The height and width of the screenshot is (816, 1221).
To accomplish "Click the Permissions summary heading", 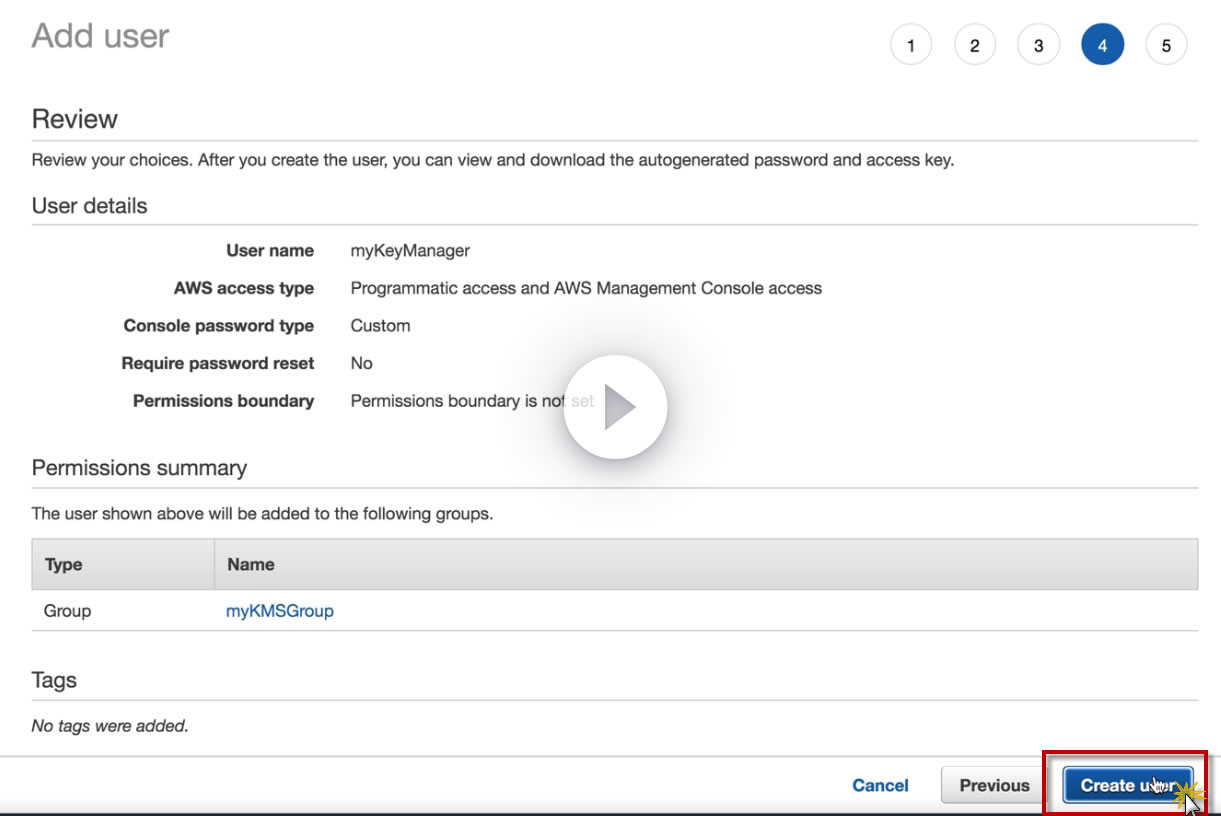I will click(139, 468).
